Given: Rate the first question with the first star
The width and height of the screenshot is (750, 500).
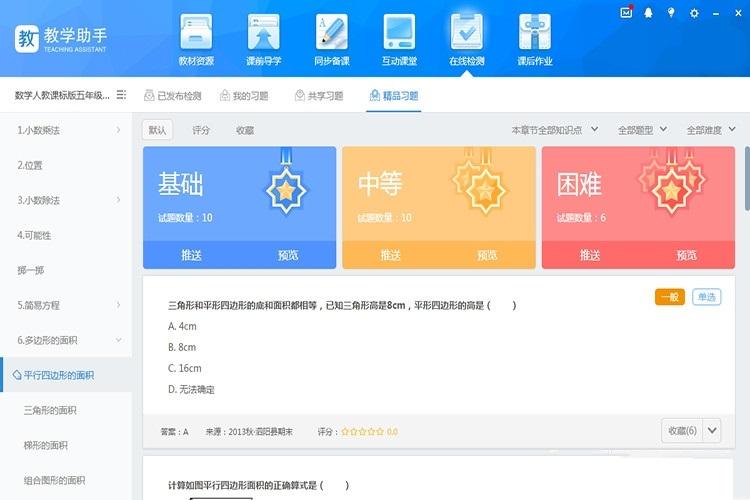Looking at the screenshot, I should pyautogui.click(x=345, y=432).
